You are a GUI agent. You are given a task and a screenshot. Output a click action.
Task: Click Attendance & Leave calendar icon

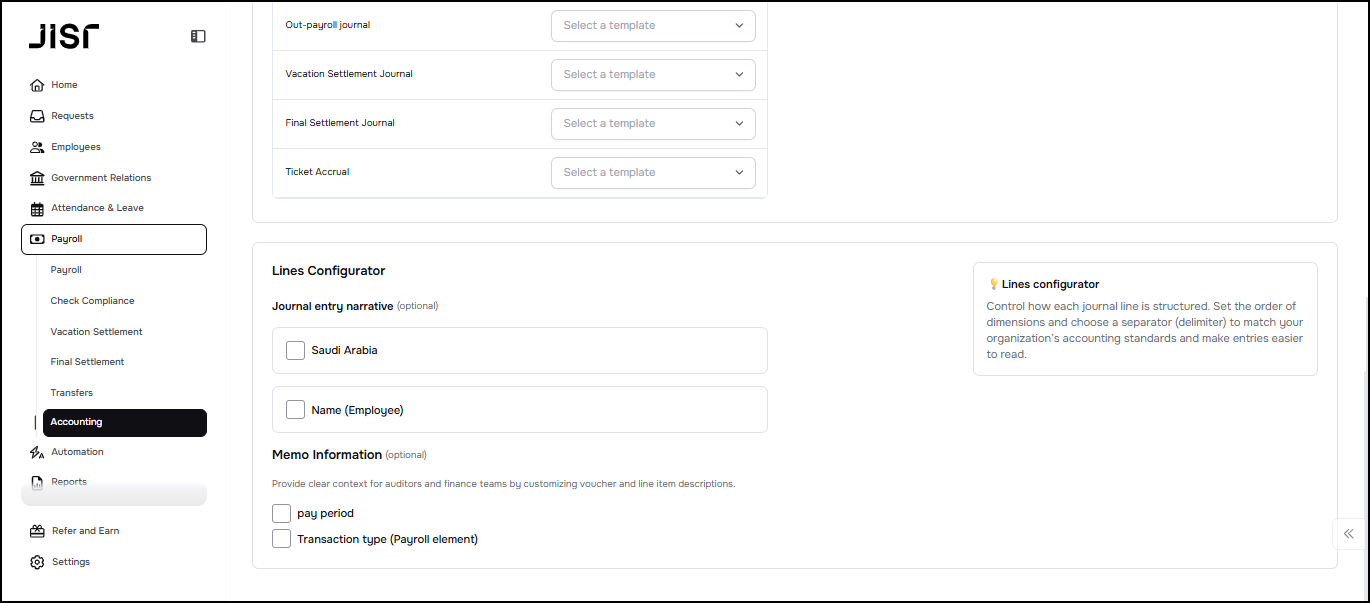(x=37, y=208)
